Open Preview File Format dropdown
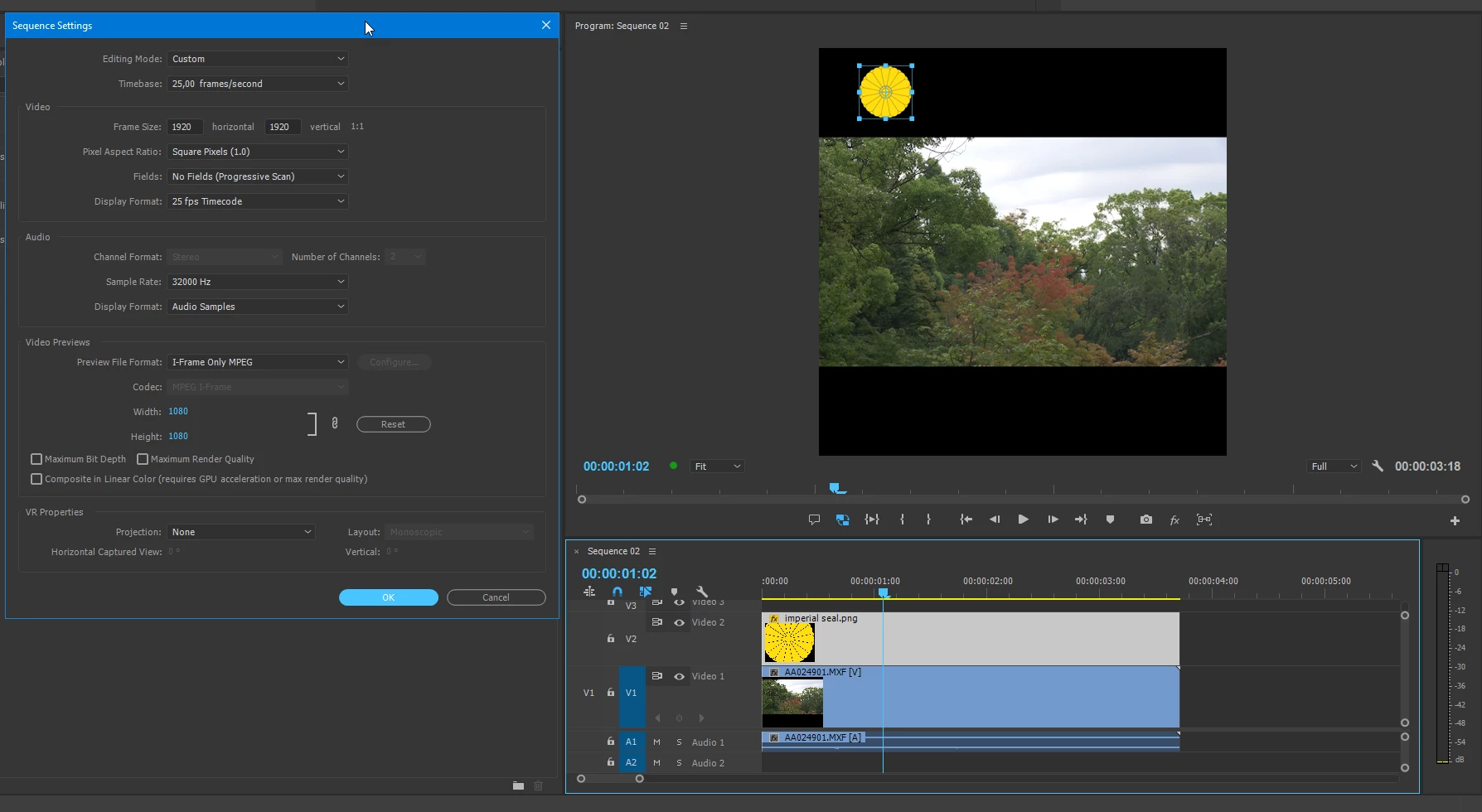Screen dimensions: 1482x812 point(258,362)
